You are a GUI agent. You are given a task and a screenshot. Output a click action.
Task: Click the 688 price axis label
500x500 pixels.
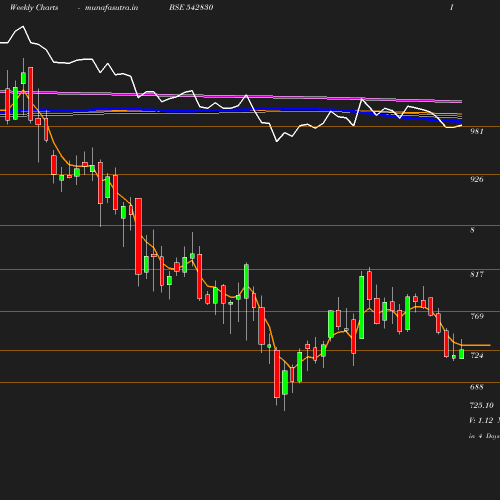[x=477, y=387]
